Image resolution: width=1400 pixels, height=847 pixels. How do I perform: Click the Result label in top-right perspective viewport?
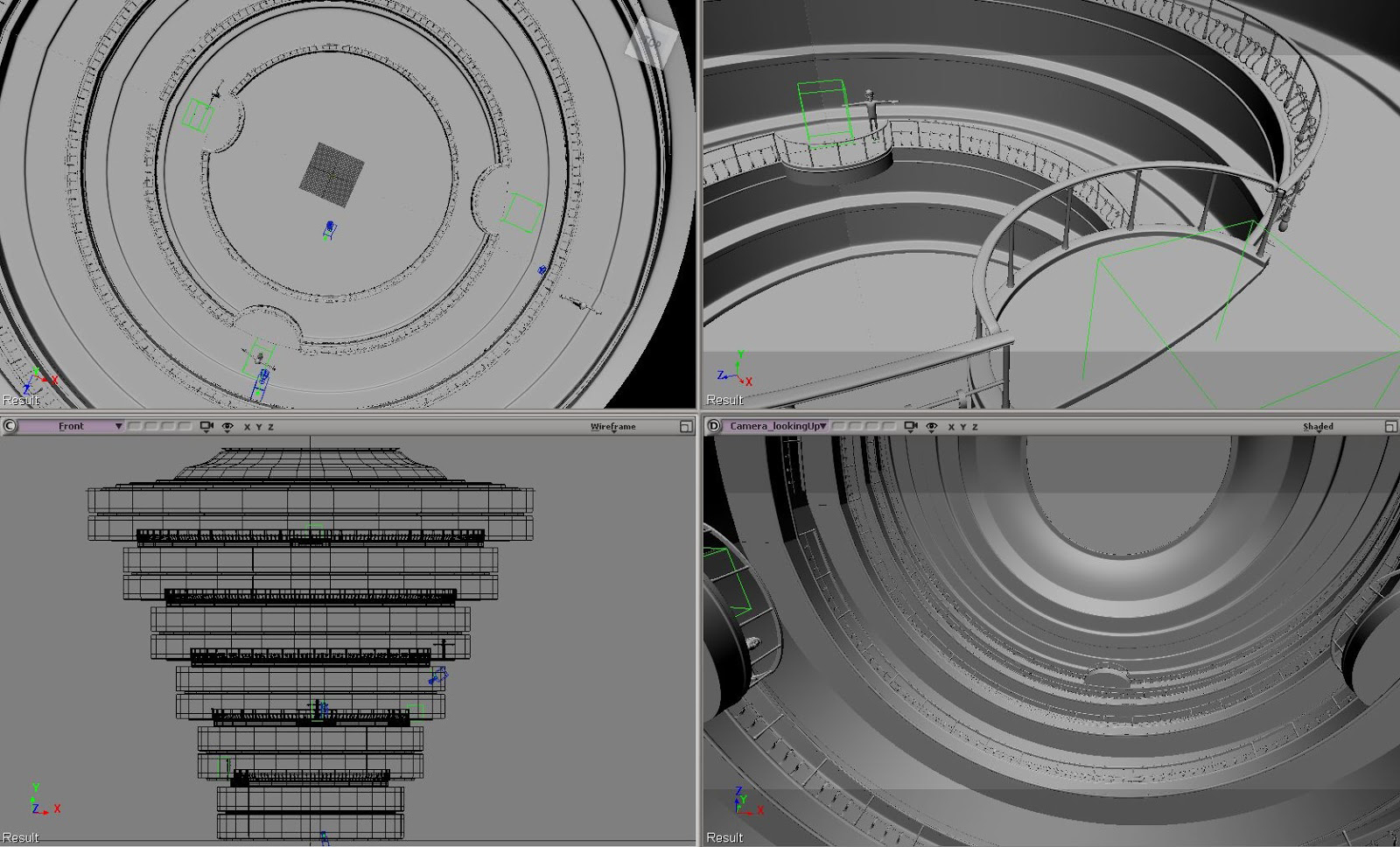point(724,400)
